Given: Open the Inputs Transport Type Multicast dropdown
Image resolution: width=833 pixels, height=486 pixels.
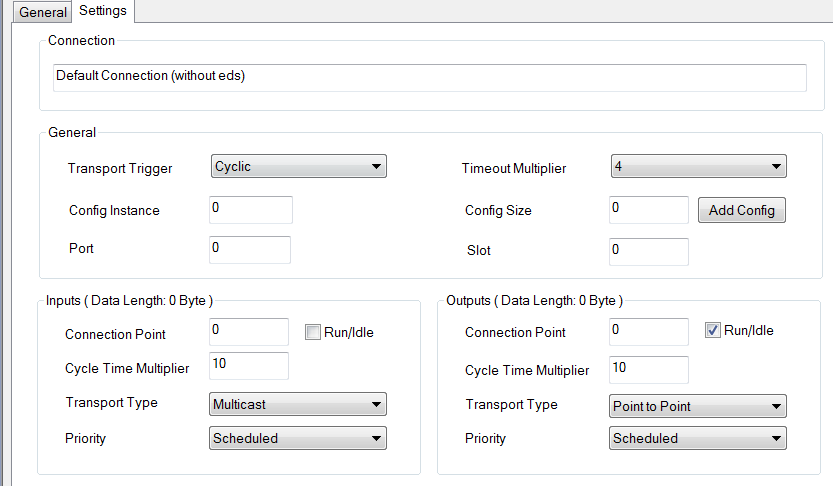Looking at the screenshot, I should [298, 404].
